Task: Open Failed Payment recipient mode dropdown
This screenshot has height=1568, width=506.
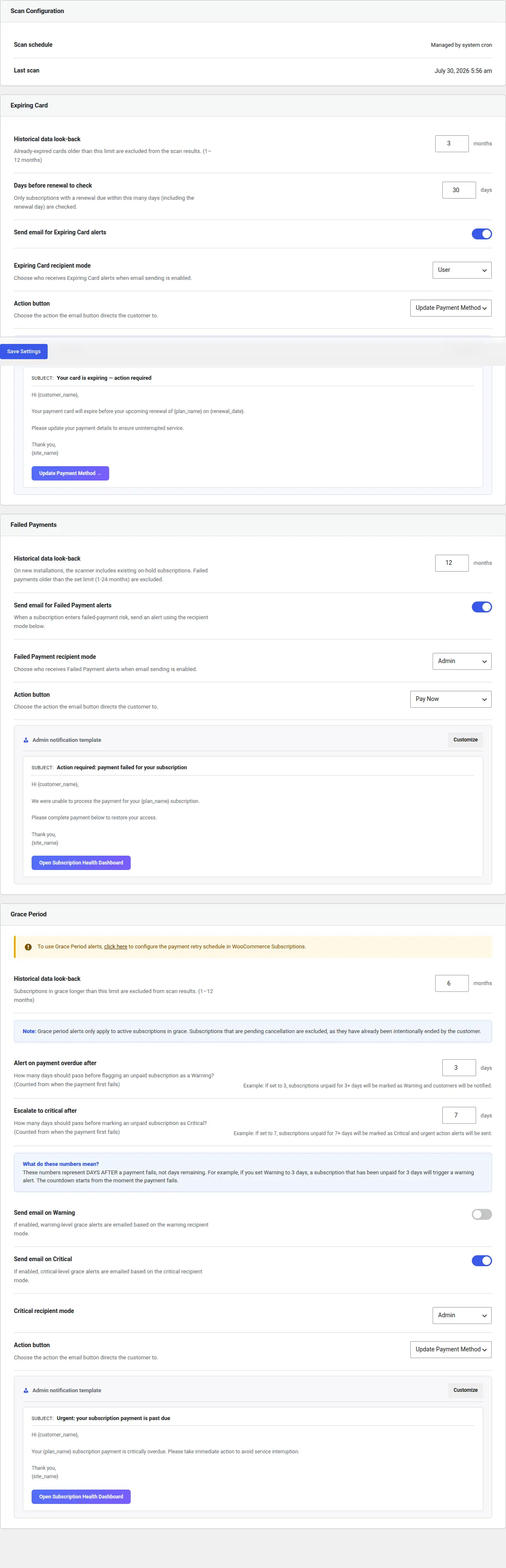Action: pyautogui.click(x=462, y=661)
